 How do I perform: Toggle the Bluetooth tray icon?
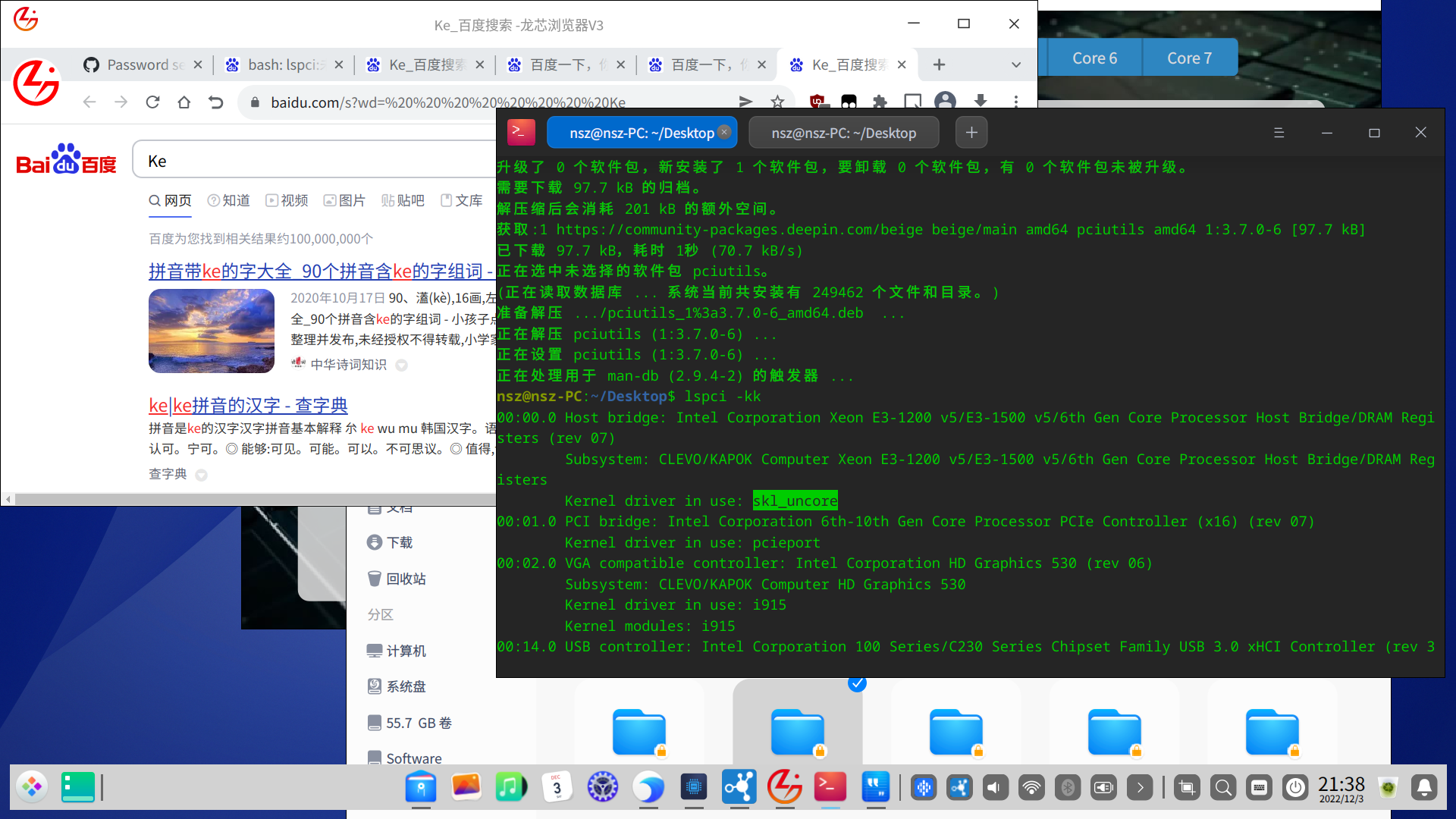click(x=1068, y=788)
